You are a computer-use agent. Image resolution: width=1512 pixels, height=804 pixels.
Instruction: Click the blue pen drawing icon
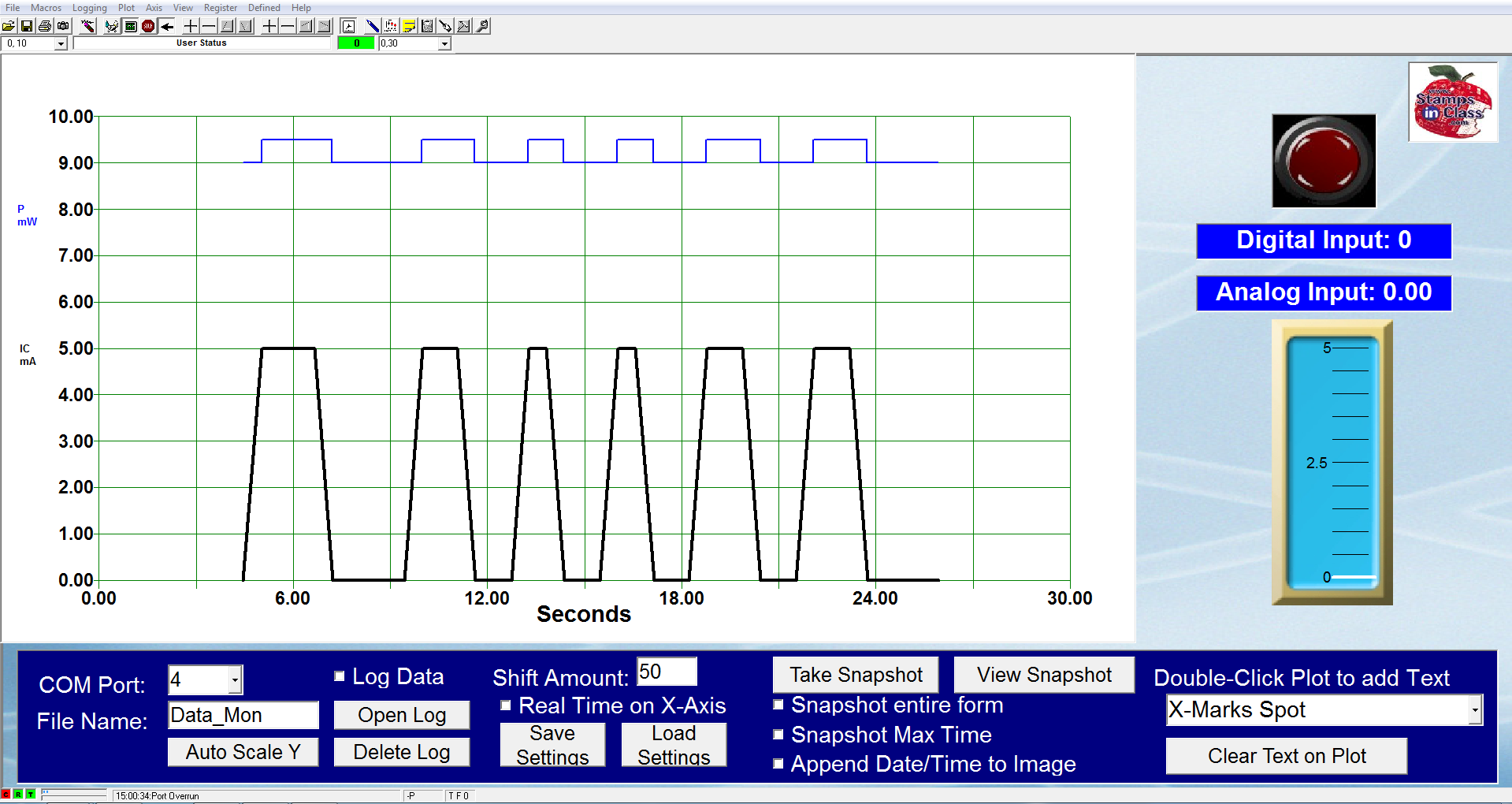coord(373,26)
